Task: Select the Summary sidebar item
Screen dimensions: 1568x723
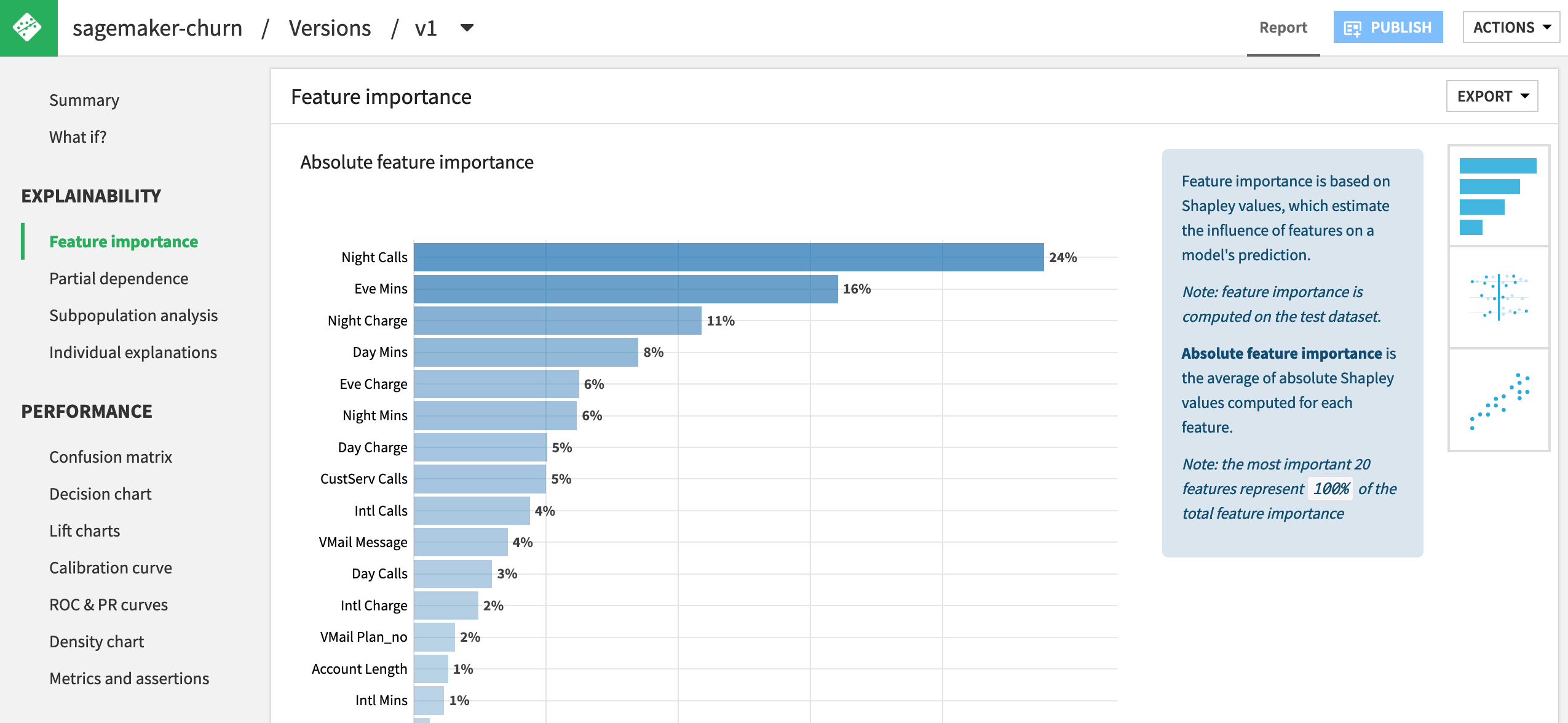Action: [x=84, y=99]
